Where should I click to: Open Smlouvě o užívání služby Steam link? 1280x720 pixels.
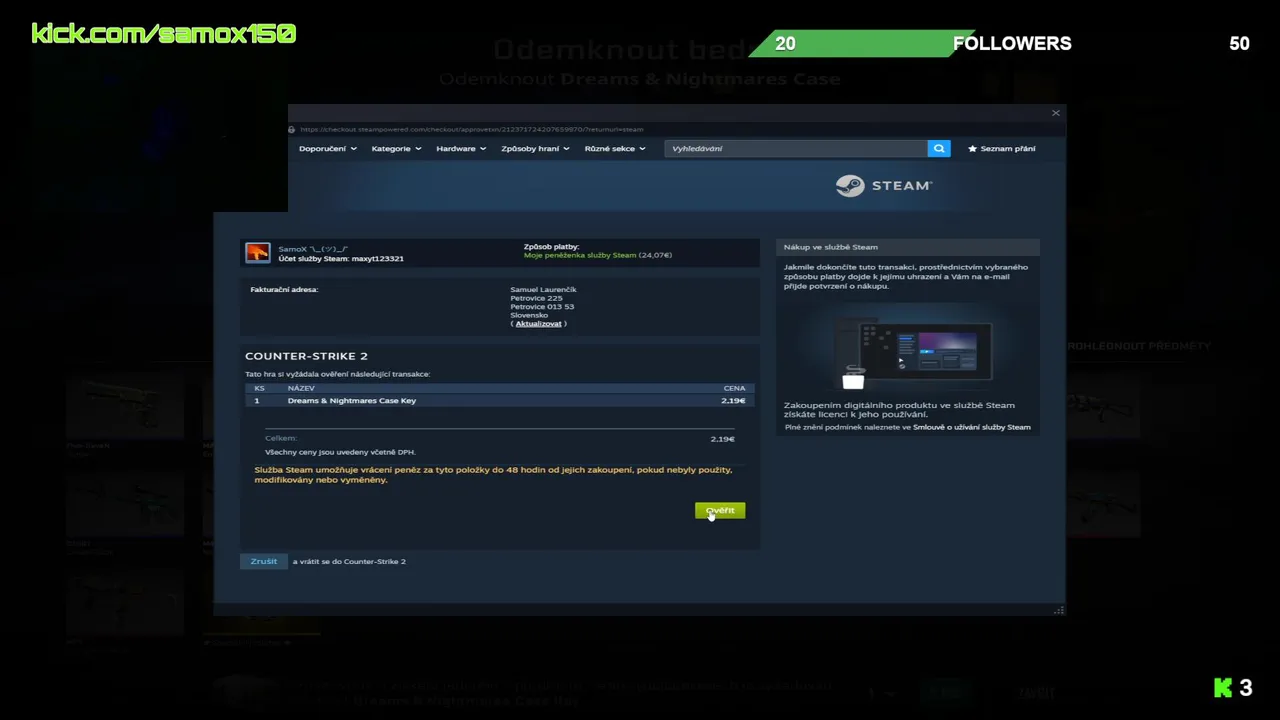tap(971, 427)
